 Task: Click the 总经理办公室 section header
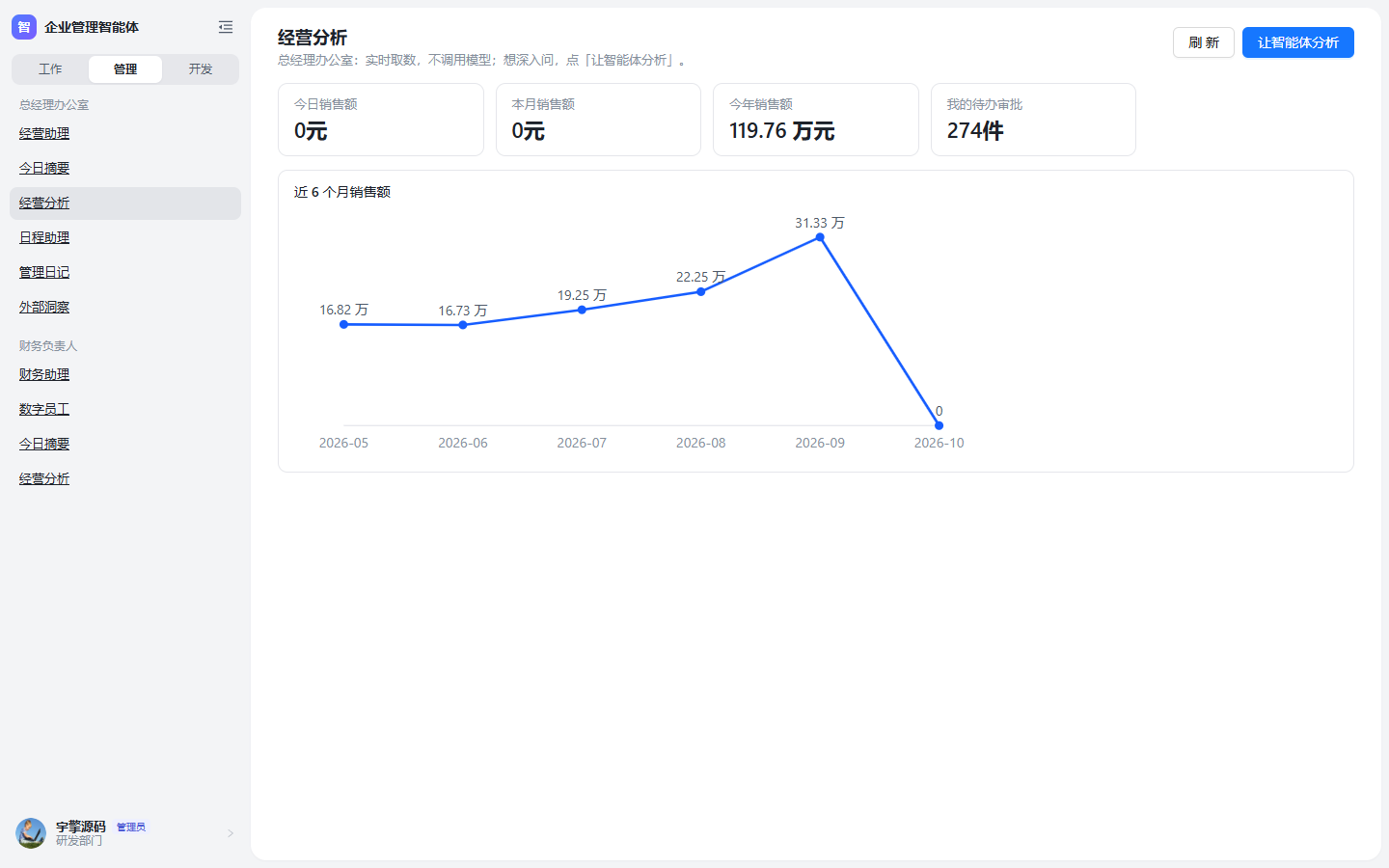(54, 105)
